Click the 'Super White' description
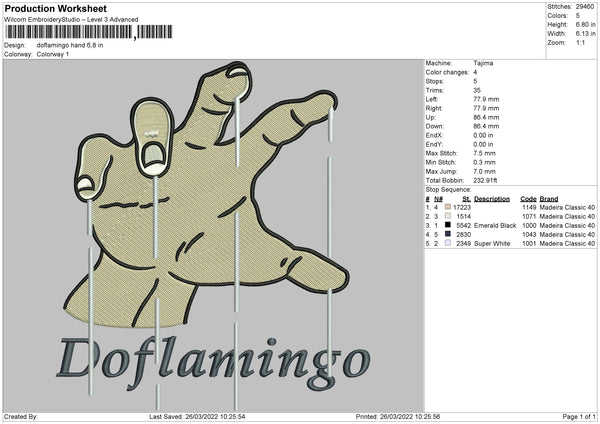 (492, 244)
